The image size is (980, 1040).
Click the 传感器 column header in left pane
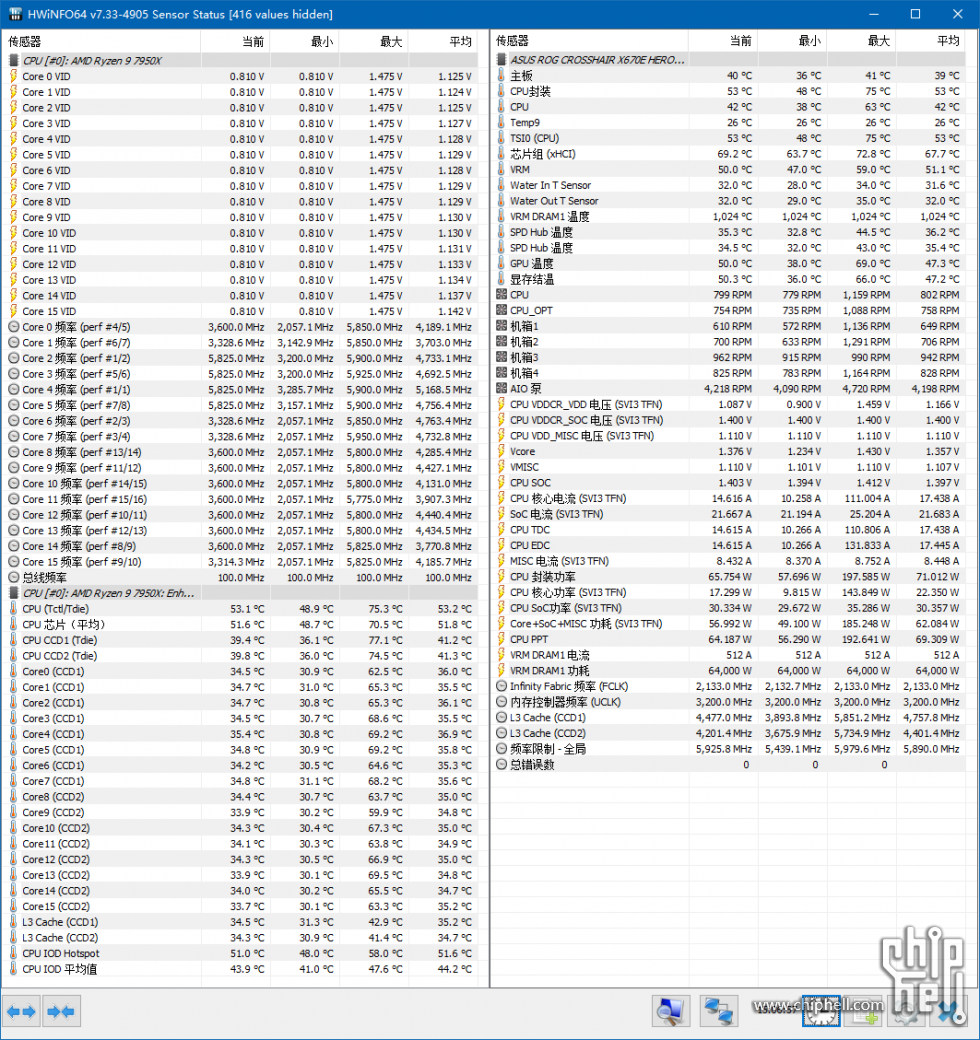click(101, 41)
